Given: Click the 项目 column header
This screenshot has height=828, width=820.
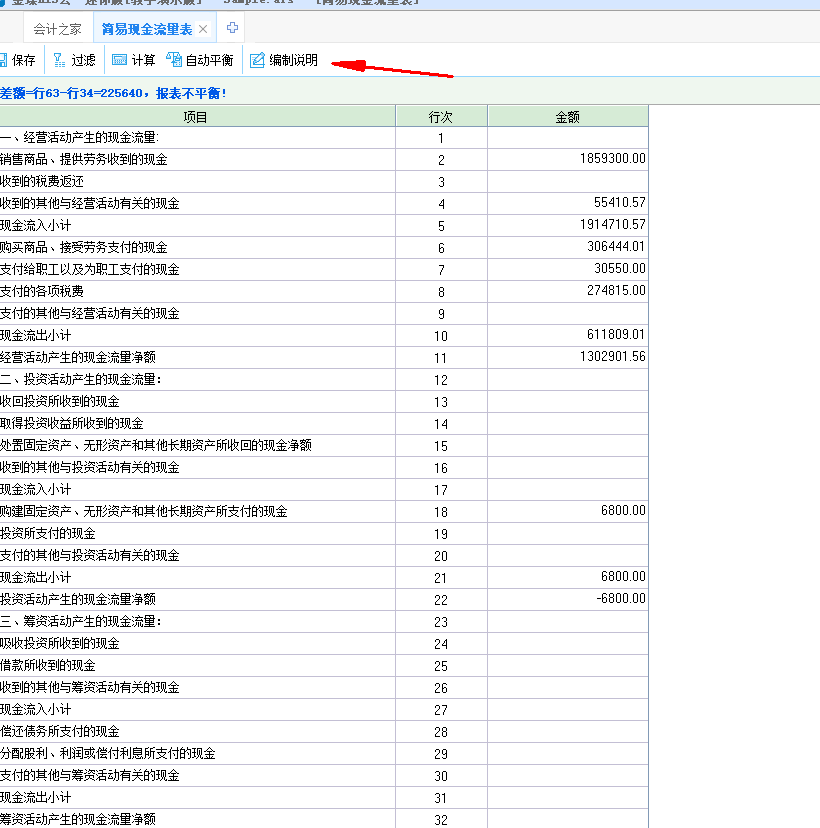Looking at the screenshot, I should coord(196,117).
